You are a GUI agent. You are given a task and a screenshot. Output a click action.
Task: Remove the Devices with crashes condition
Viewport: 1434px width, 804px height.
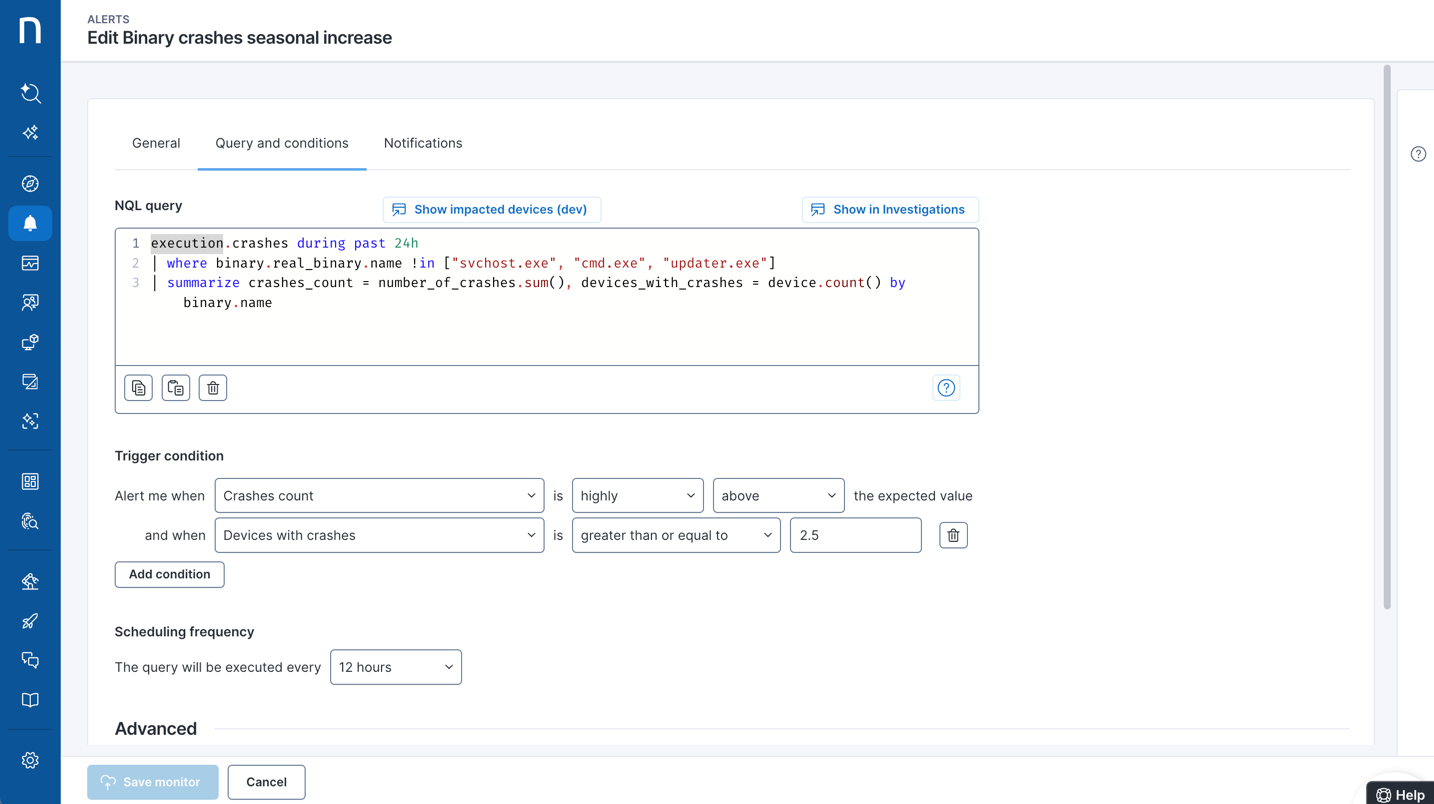click(x=953, y=536)
